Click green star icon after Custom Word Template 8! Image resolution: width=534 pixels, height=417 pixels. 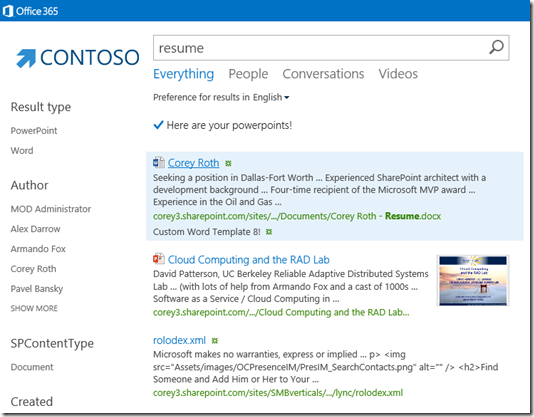point(269,232)
